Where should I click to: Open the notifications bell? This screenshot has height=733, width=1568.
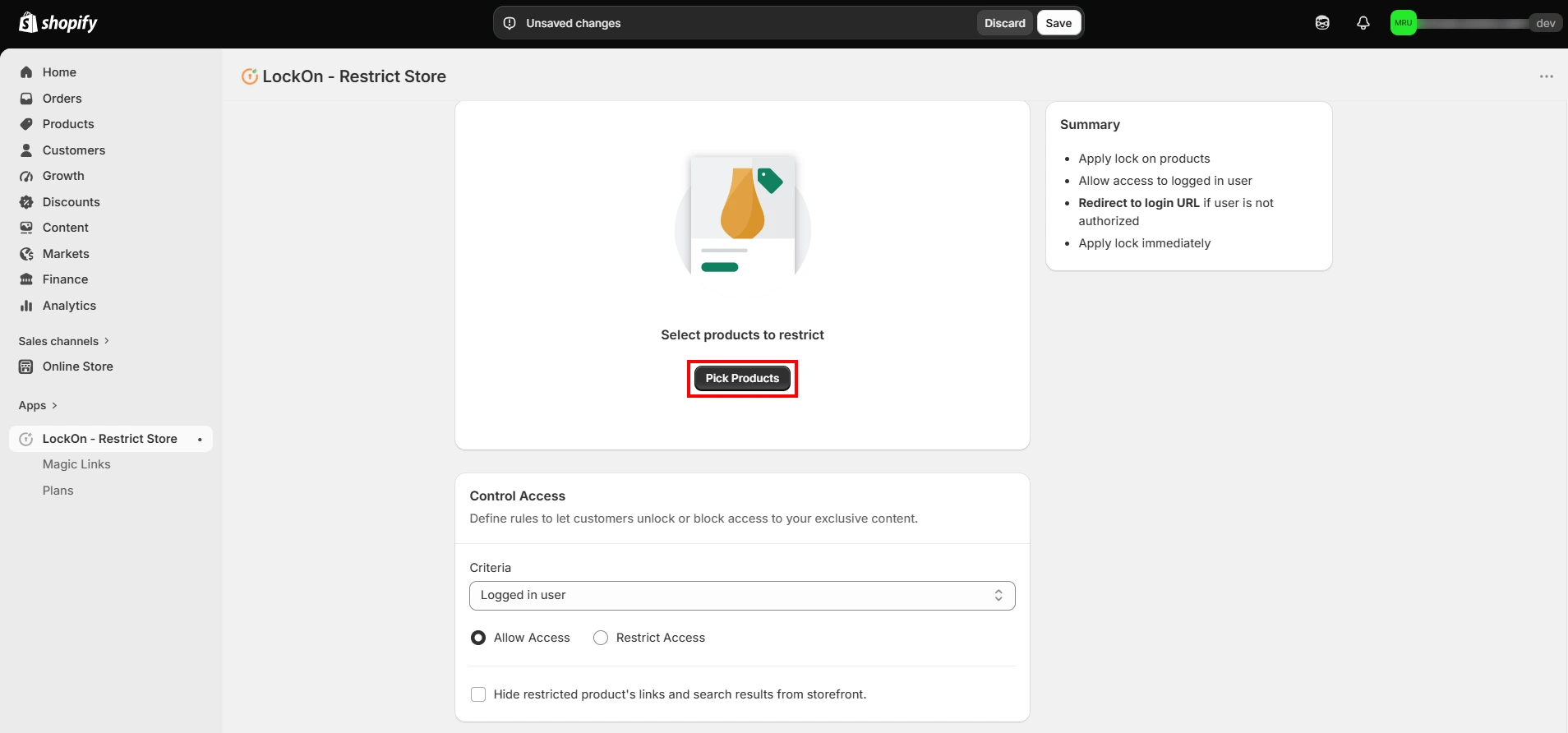click(1363, 23)
